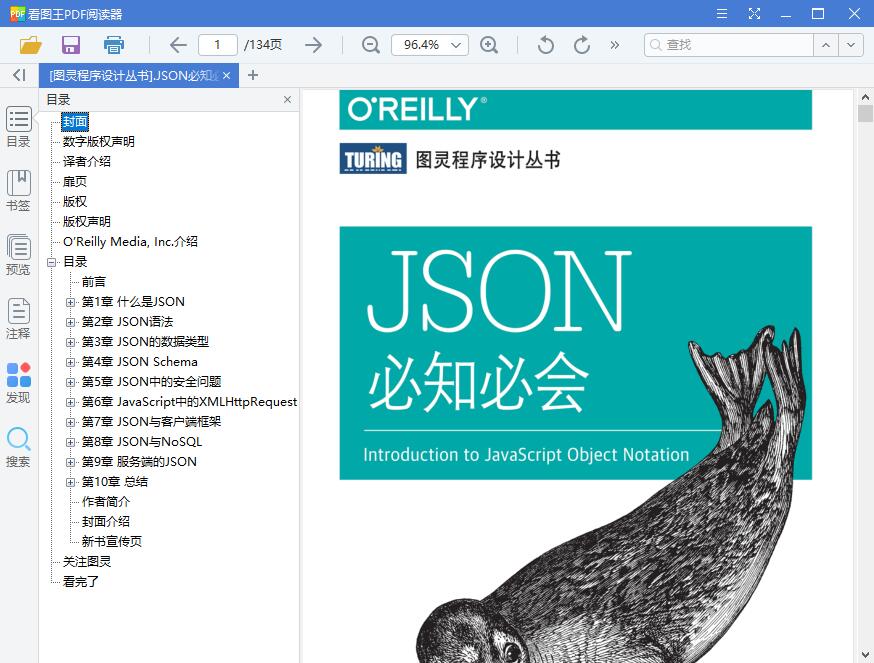Viewport: 874px width, 663px height.
Task: Open the 搜索 search sidebar panel
Action: (x=18, y=447)
